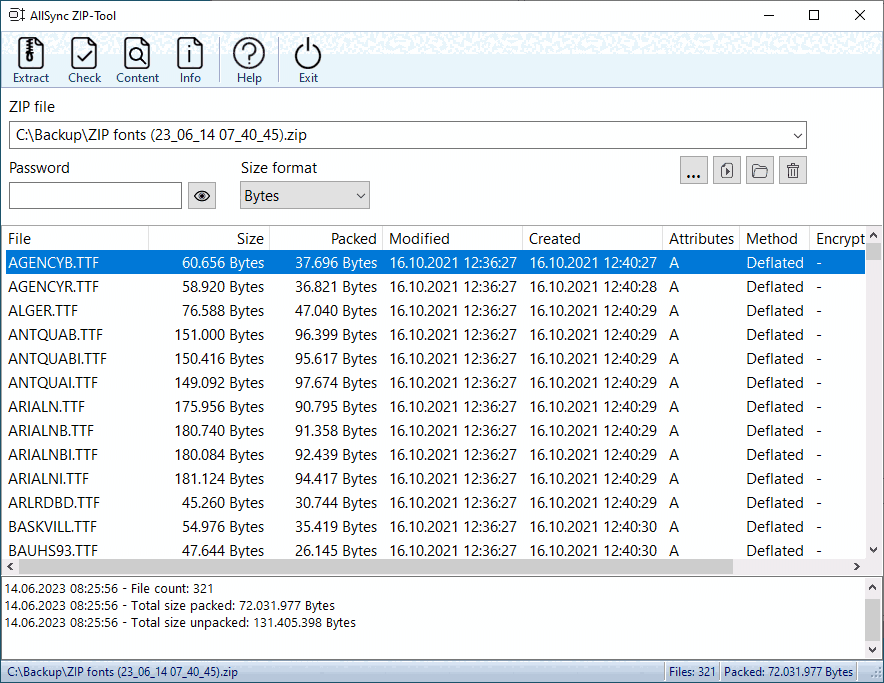Screen dimensions: 884x683
Task: Select the Extract tool
Action: point(30,60)
